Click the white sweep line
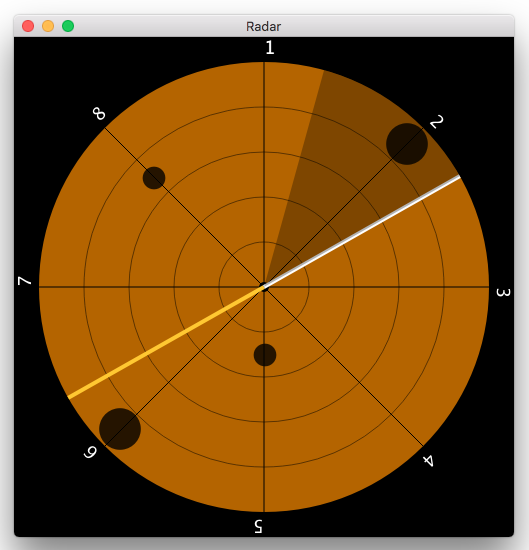529x550 pixels. (x=362, y=232)
